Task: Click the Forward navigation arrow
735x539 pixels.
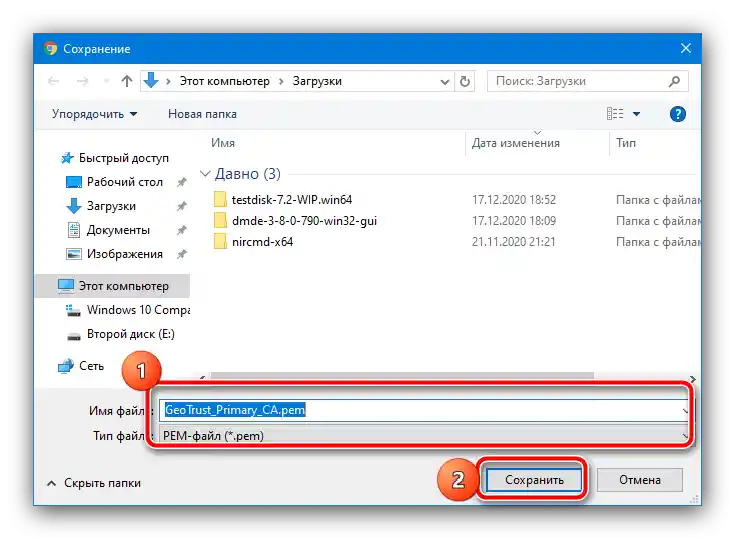Action: coord(82,82)
